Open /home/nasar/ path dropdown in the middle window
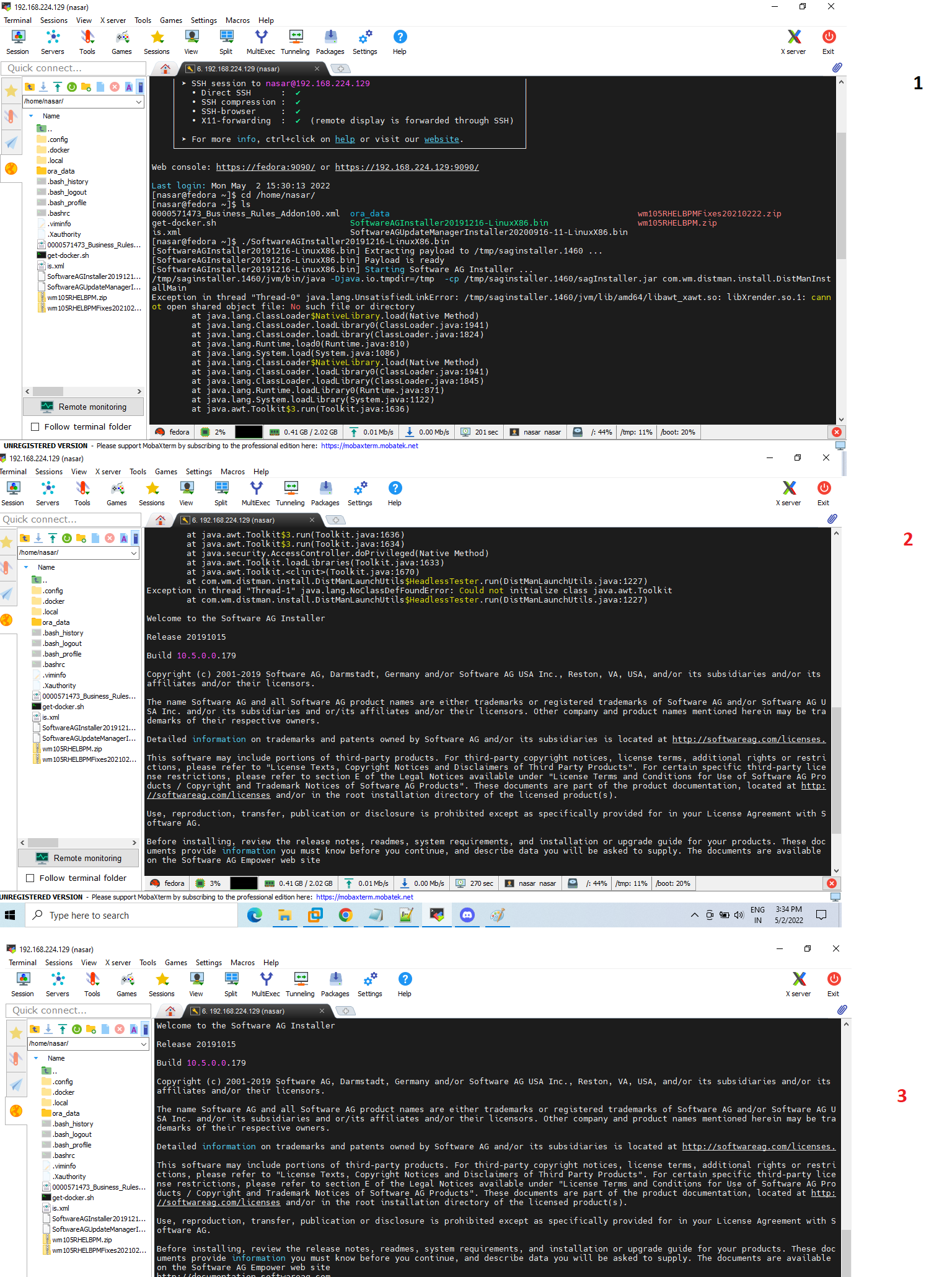This screenshot has width=952, height=1277. point(134,553)
